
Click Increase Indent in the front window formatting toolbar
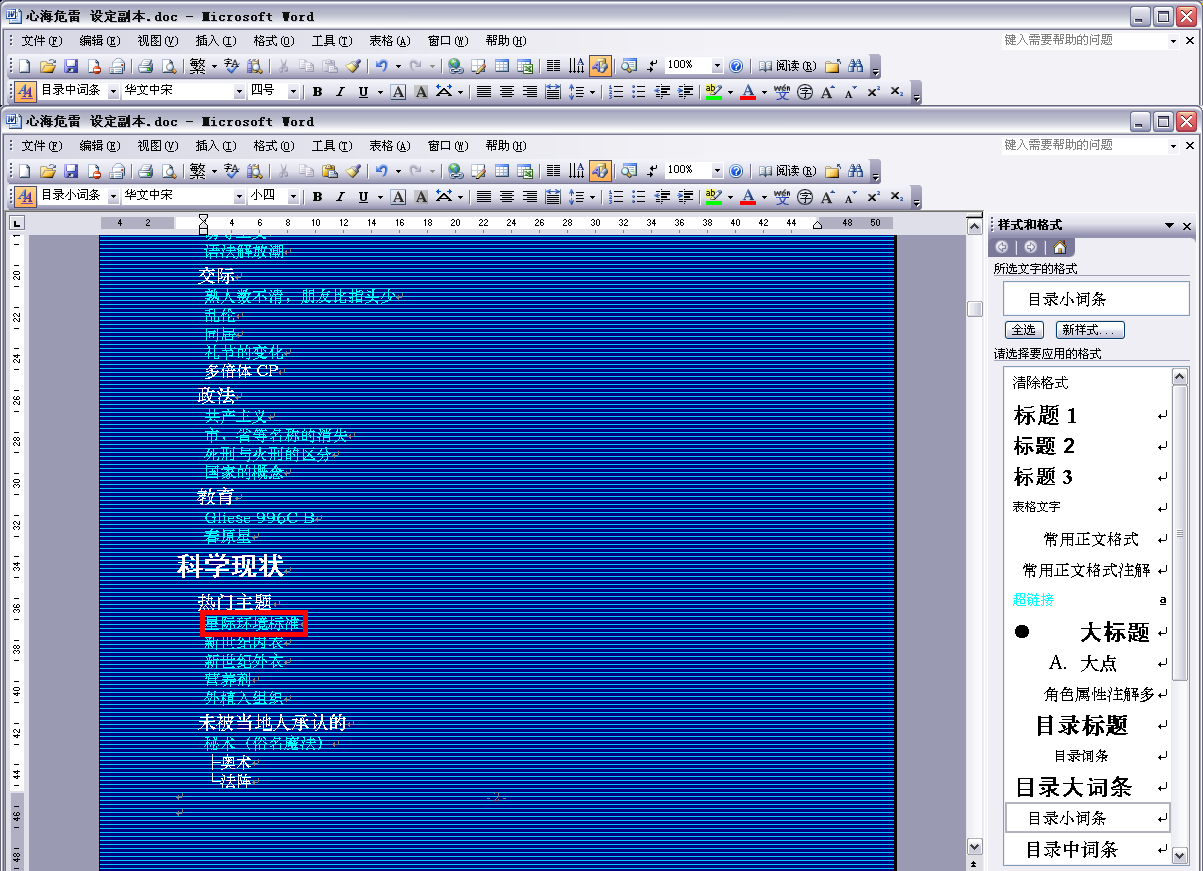click(685, 197)
